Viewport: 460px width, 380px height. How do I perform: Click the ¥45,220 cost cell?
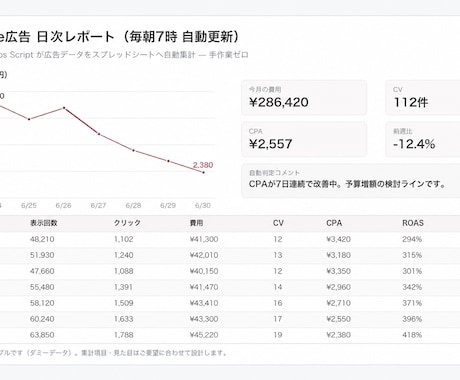(x=204, y=335)
